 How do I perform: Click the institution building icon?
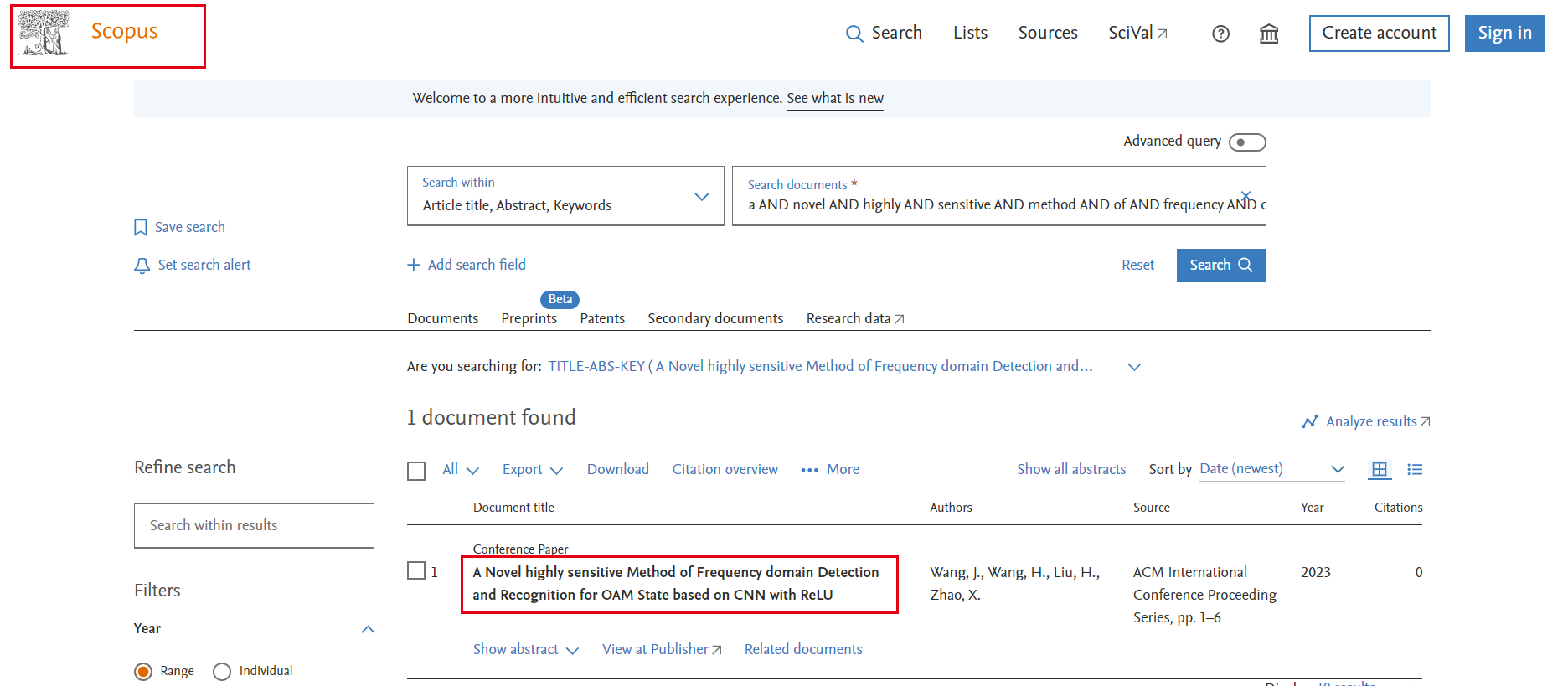coord(1269,34)
